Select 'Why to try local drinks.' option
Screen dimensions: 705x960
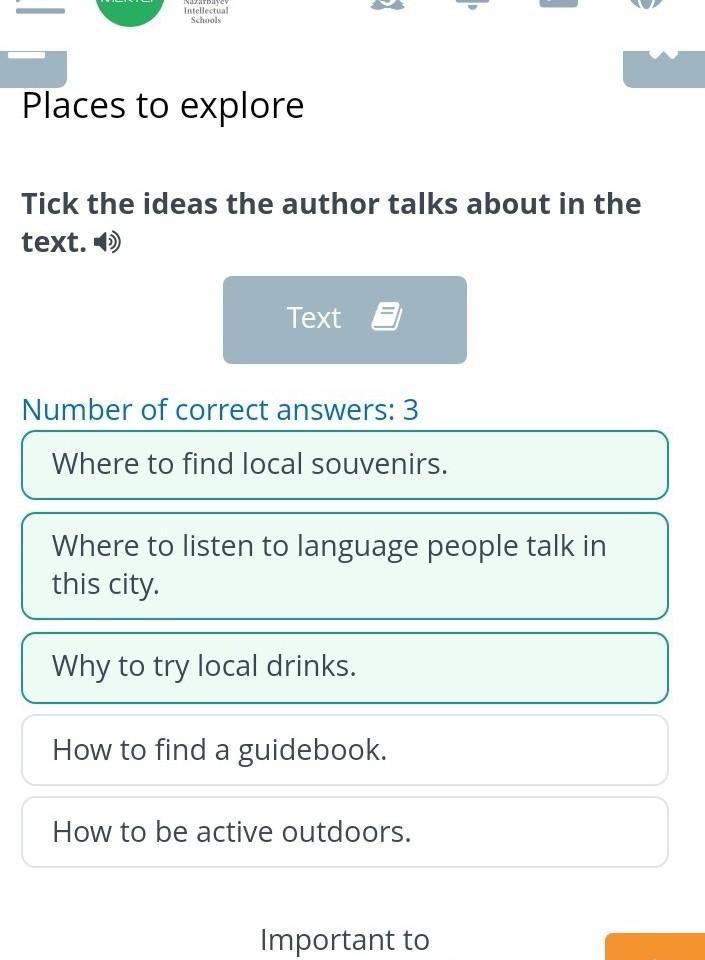point(344,667)
